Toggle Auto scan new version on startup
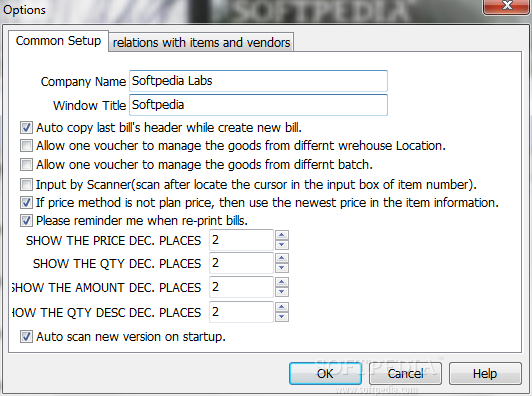532x396 pixels. (x=26, y=337)
